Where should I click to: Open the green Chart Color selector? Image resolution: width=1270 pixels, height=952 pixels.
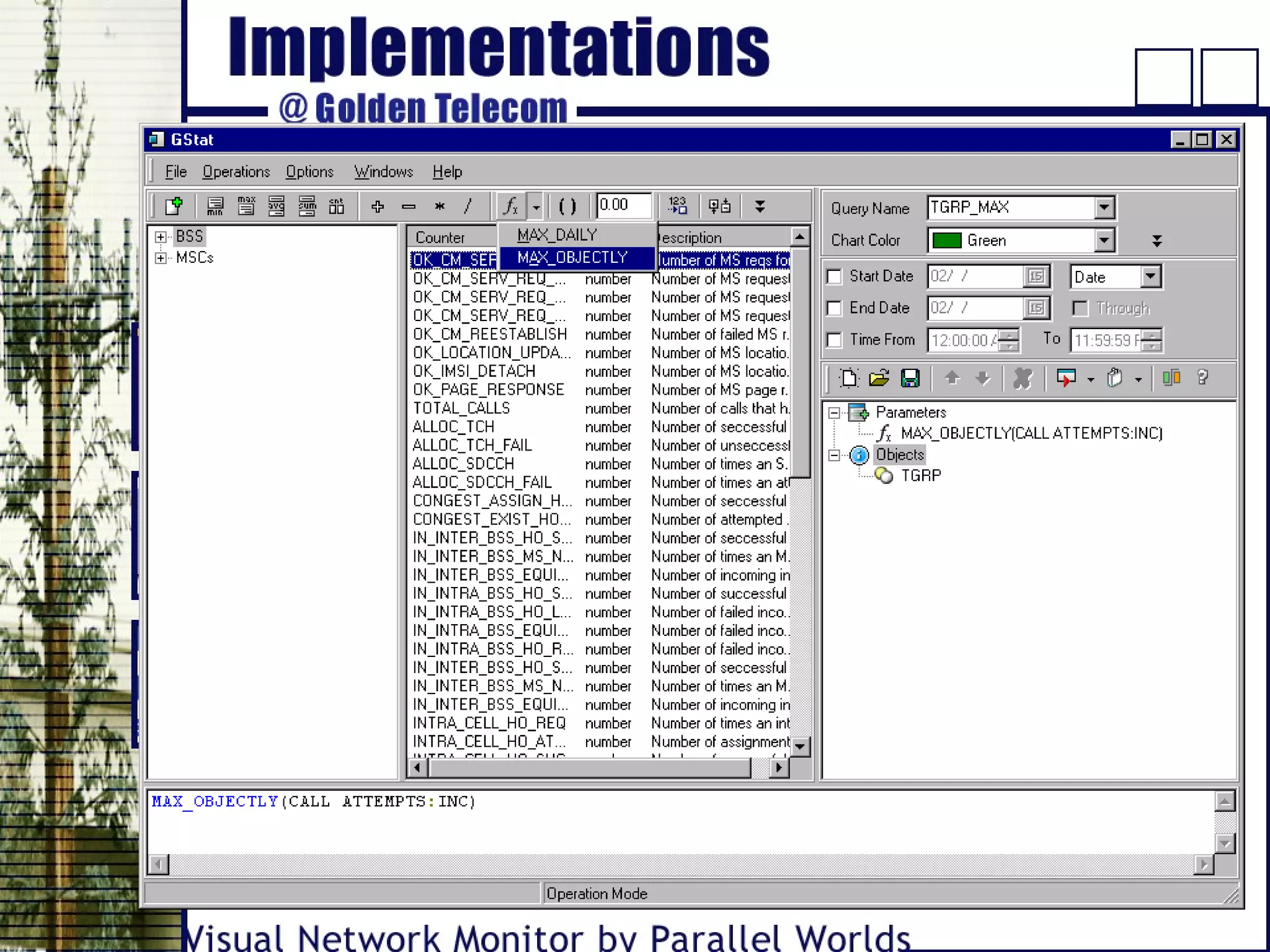(x=1104, y=240)
